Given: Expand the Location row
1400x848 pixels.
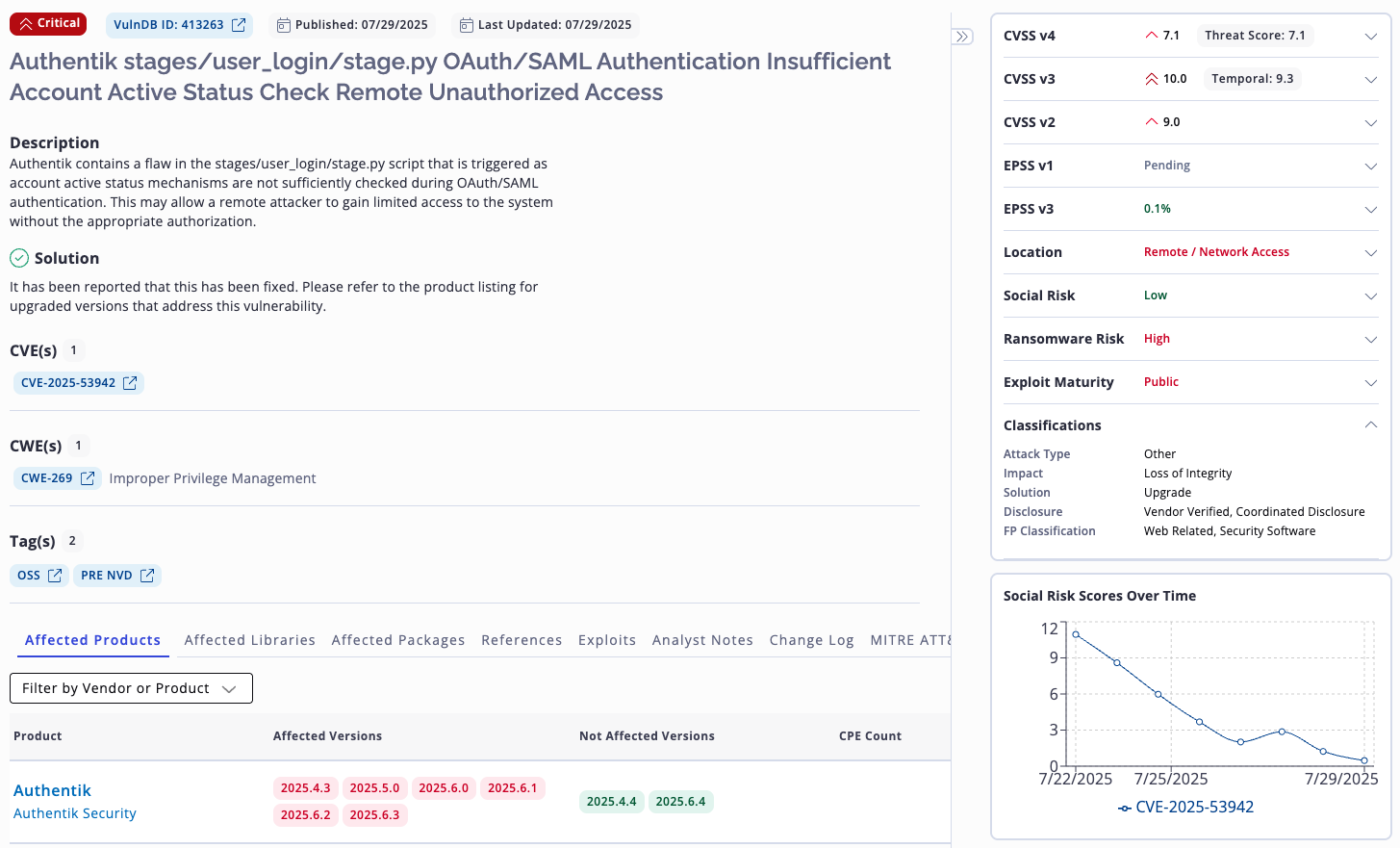Looking at the screenshot, I should [1371, 253].
